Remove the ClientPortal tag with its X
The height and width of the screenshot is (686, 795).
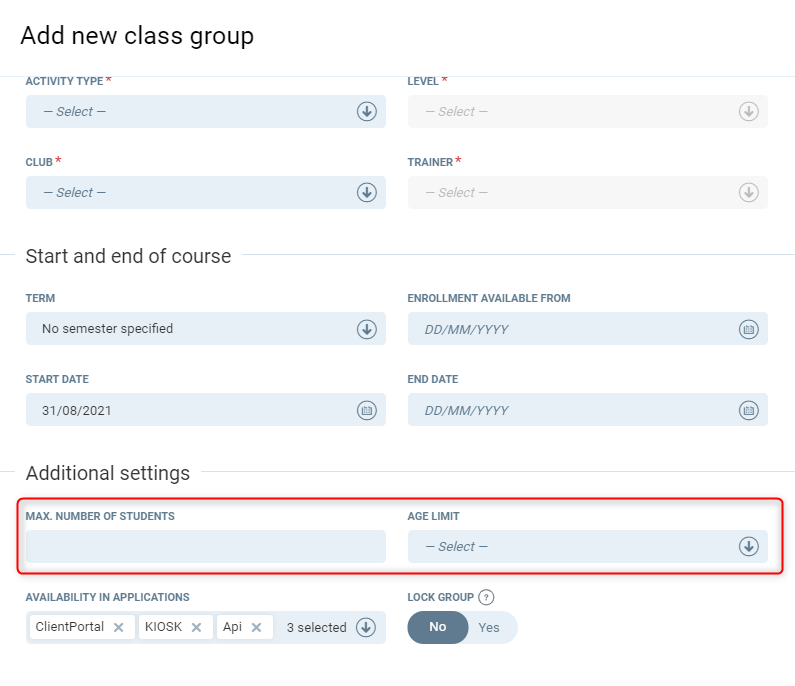(118, 628)
